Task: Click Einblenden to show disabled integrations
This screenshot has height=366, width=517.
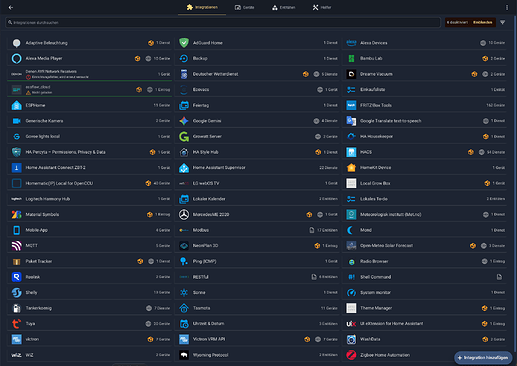Action: tap(482, 22)
